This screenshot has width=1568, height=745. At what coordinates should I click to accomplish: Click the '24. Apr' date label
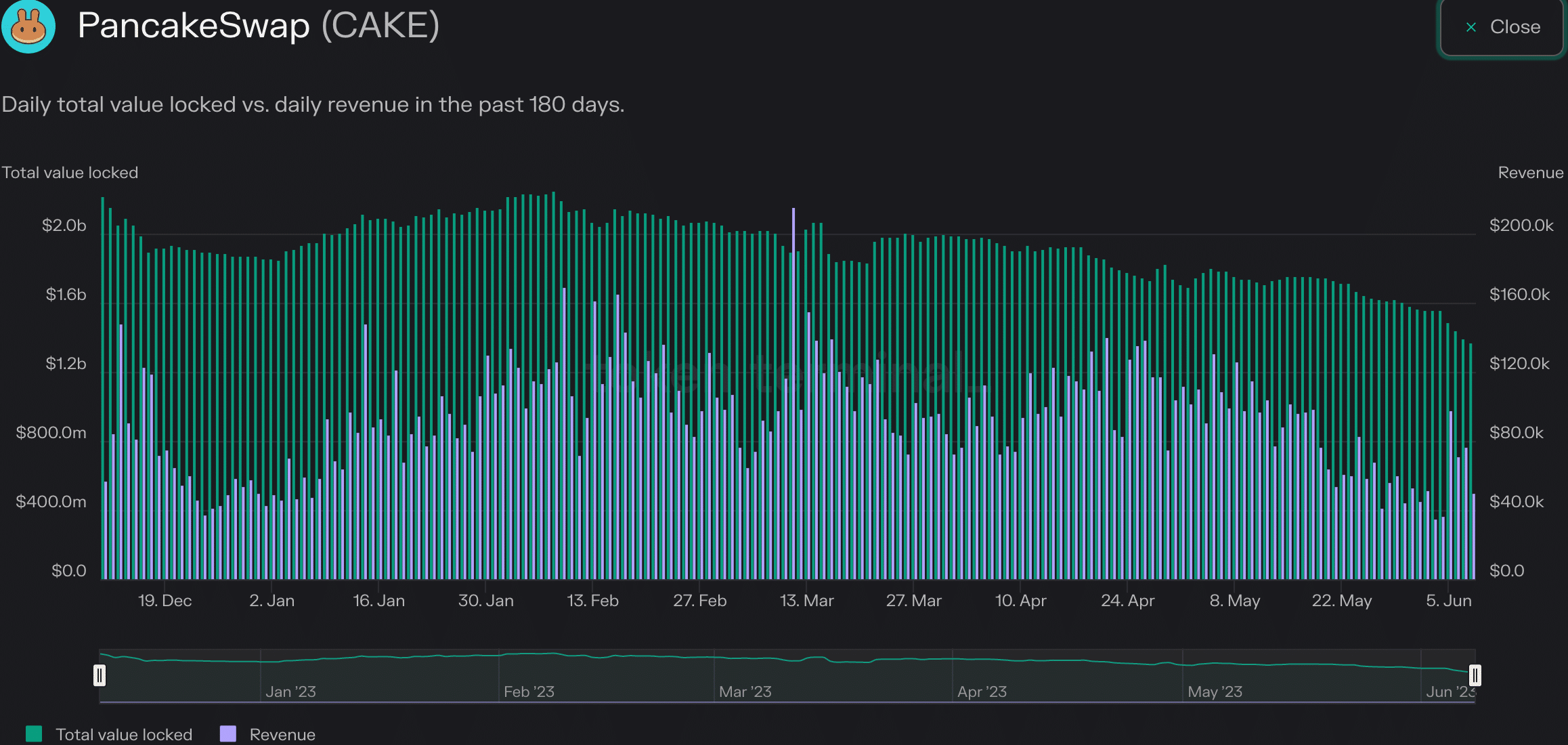pyautogui.click(x=1127, y=601)
